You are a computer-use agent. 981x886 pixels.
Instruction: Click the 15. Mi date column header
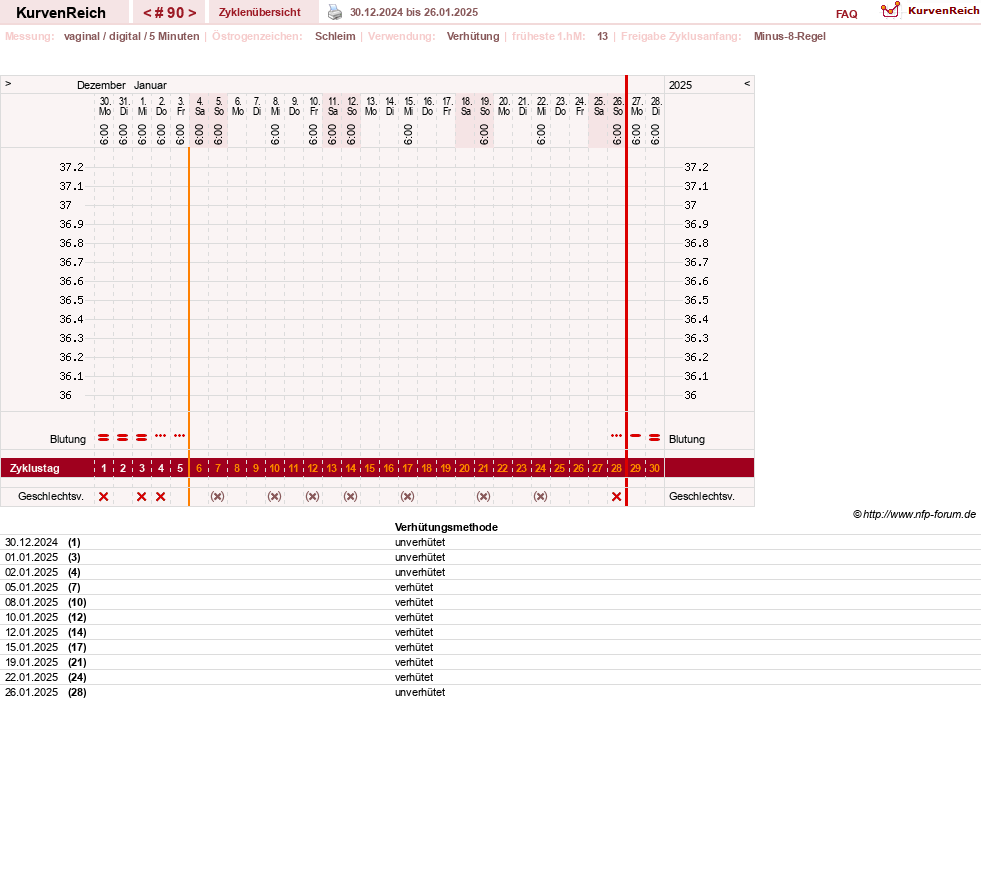click(x=409, y=106)
